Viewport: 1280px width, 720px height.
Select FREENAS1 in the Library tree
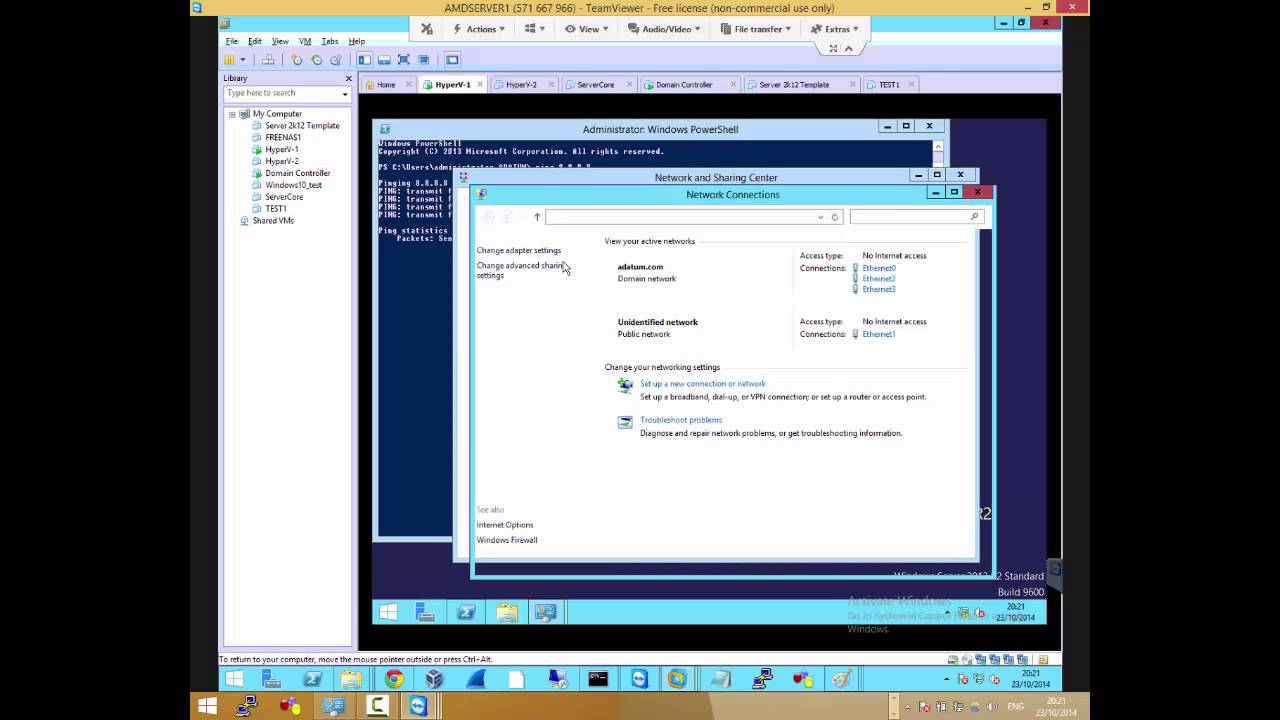(x=283, y=137)
